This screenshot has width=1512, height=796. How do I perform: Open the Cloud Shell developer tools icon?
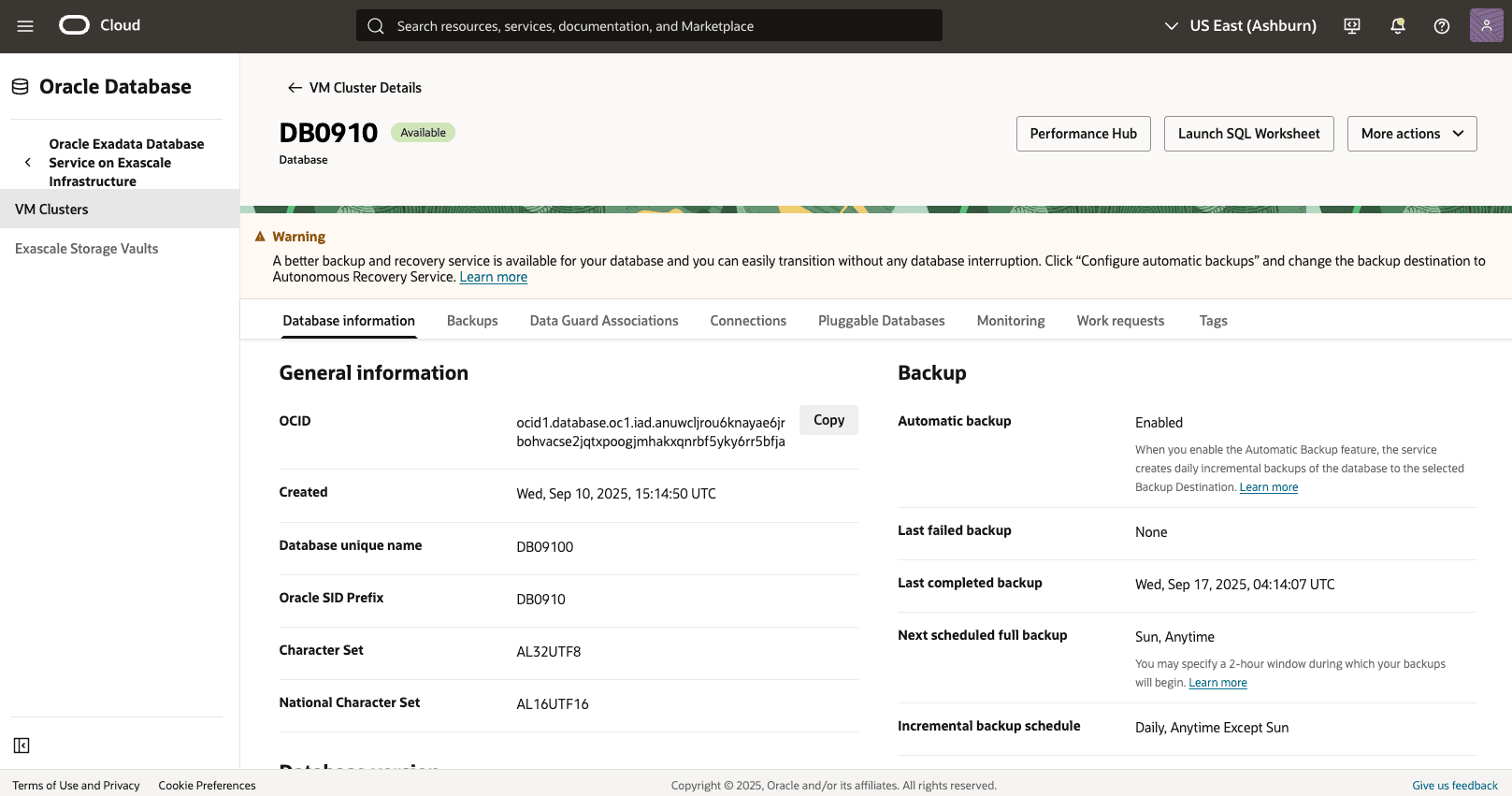pos(1352,26)
